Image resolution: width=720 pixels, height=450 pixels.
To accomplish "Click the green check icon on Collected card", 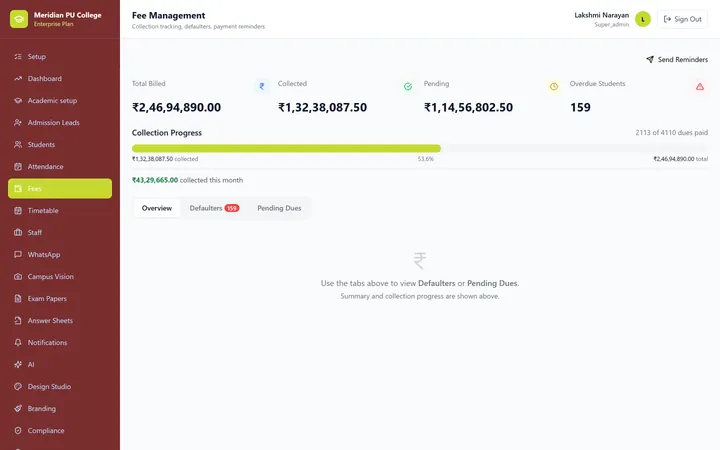I will 408,86.
